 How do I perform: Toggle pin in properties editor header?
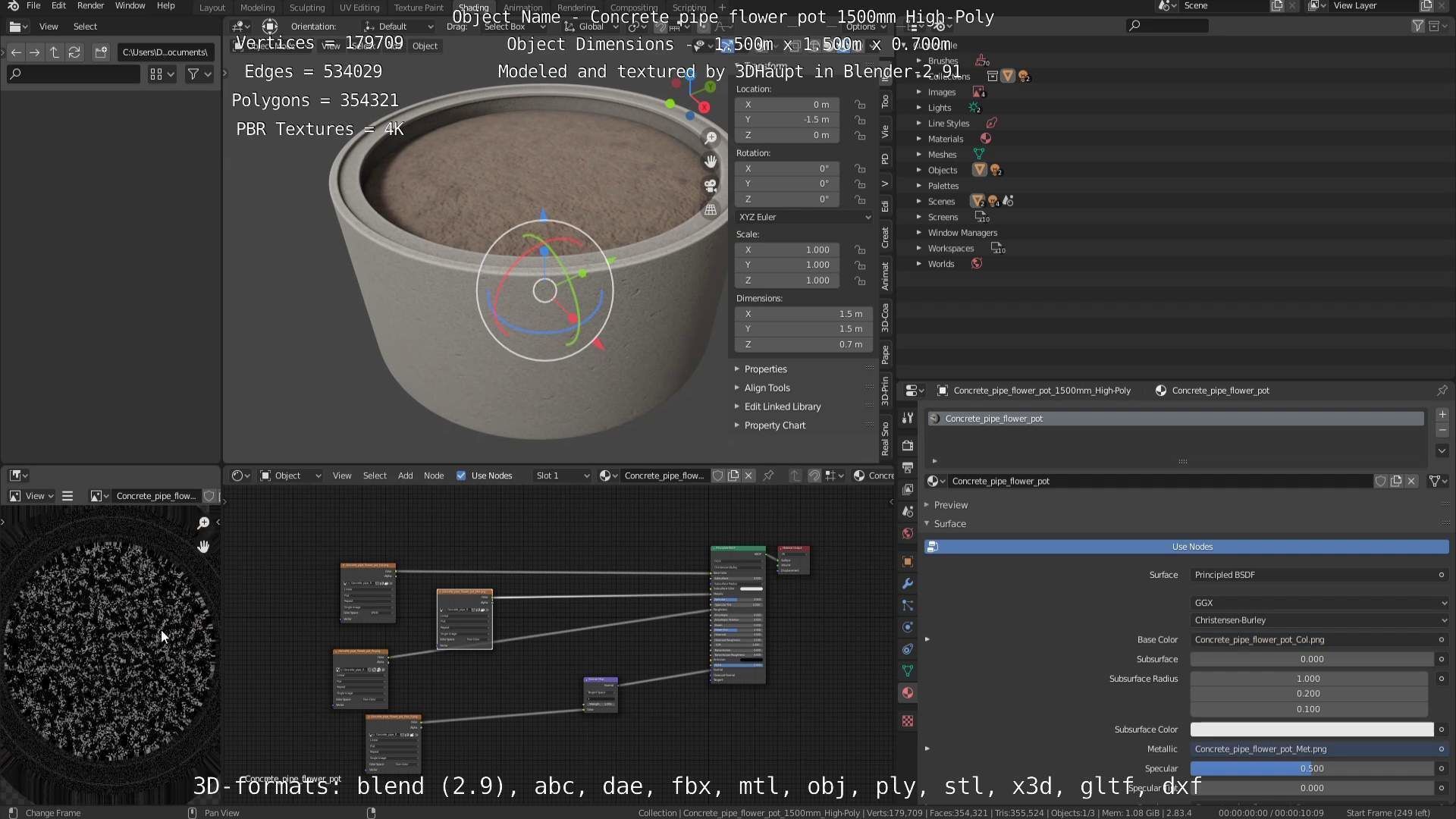[x=1442, y=391]
